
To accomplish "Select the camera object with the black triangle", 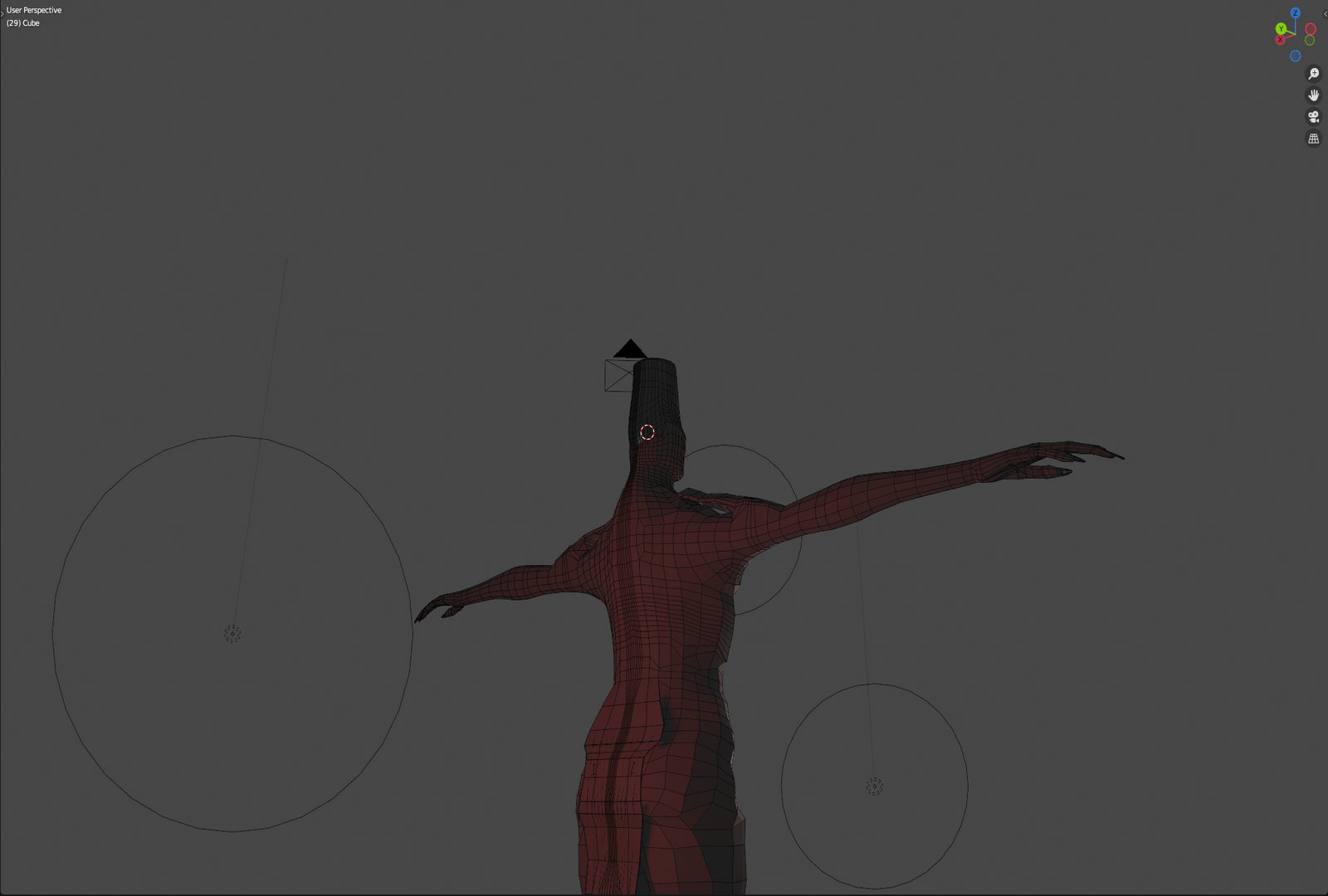I will 630,349.
